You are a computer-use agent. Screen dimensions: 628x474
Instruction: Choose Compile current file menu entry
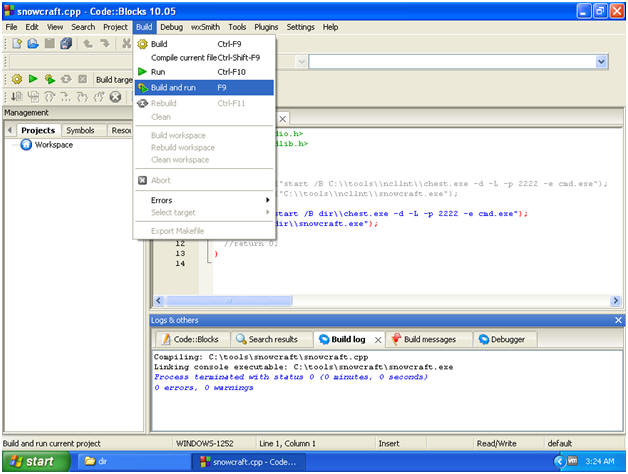(x=204, y=58)
